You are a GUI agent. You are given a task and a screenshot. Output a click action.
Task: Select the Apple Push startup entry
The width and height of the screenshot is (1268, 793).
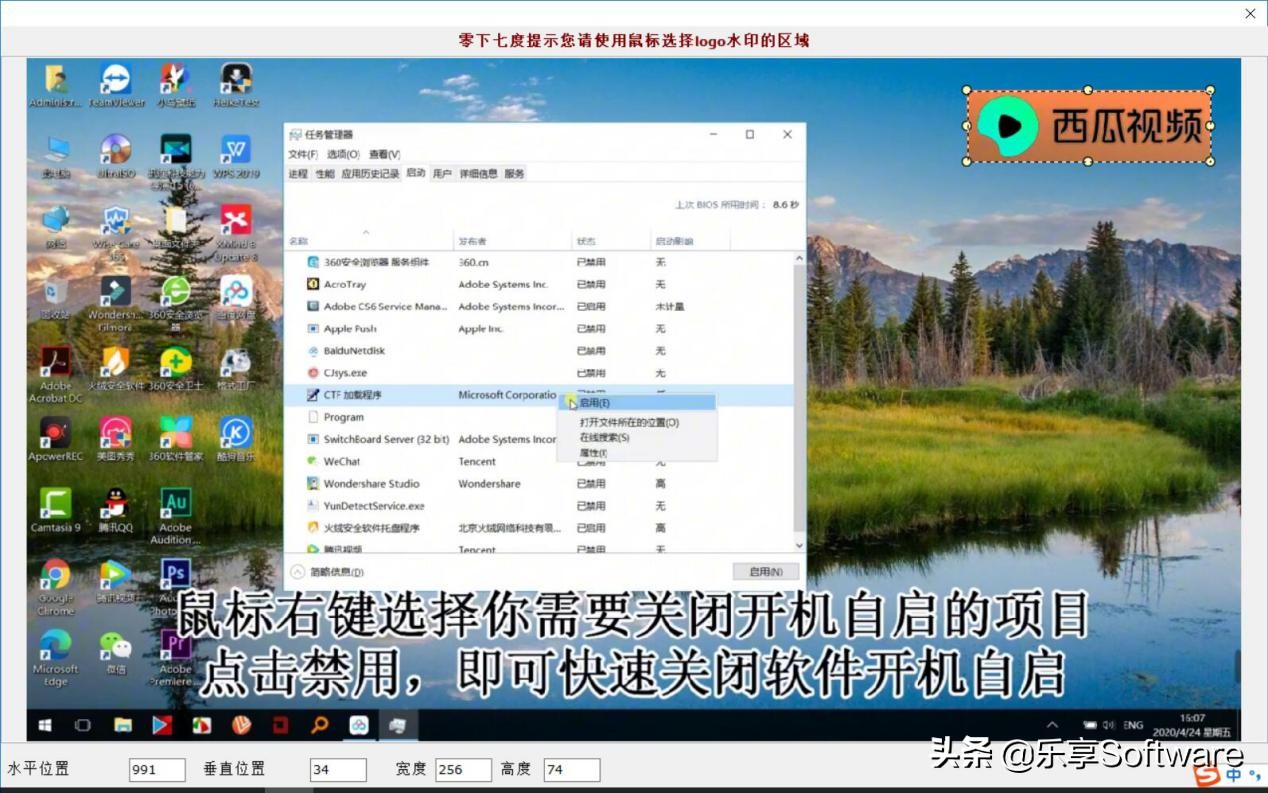tap(539, 328)
